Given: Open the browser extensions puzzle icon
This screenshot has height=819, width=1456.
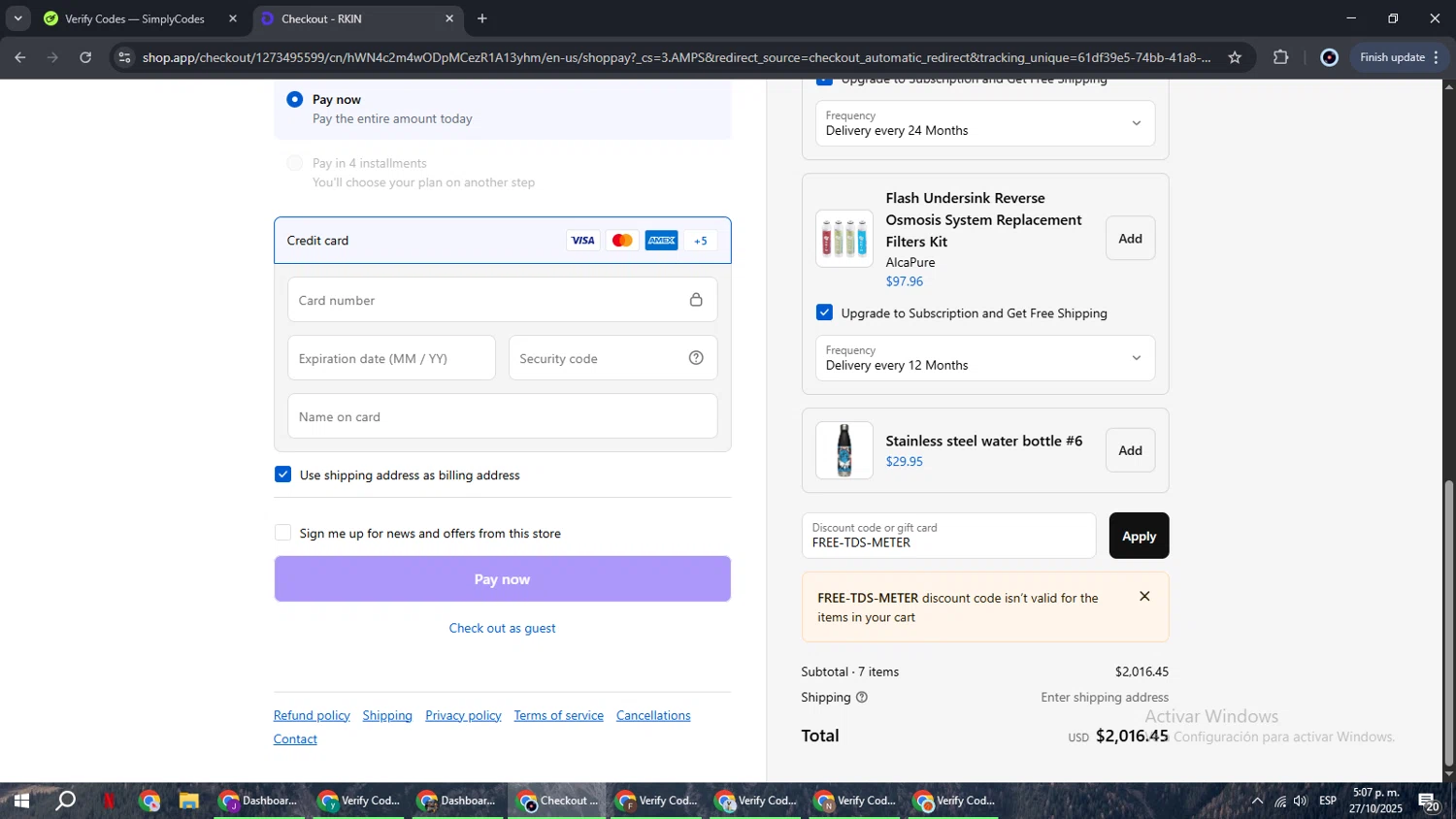Looking at the screenshot, I should tap(1280, 57).
